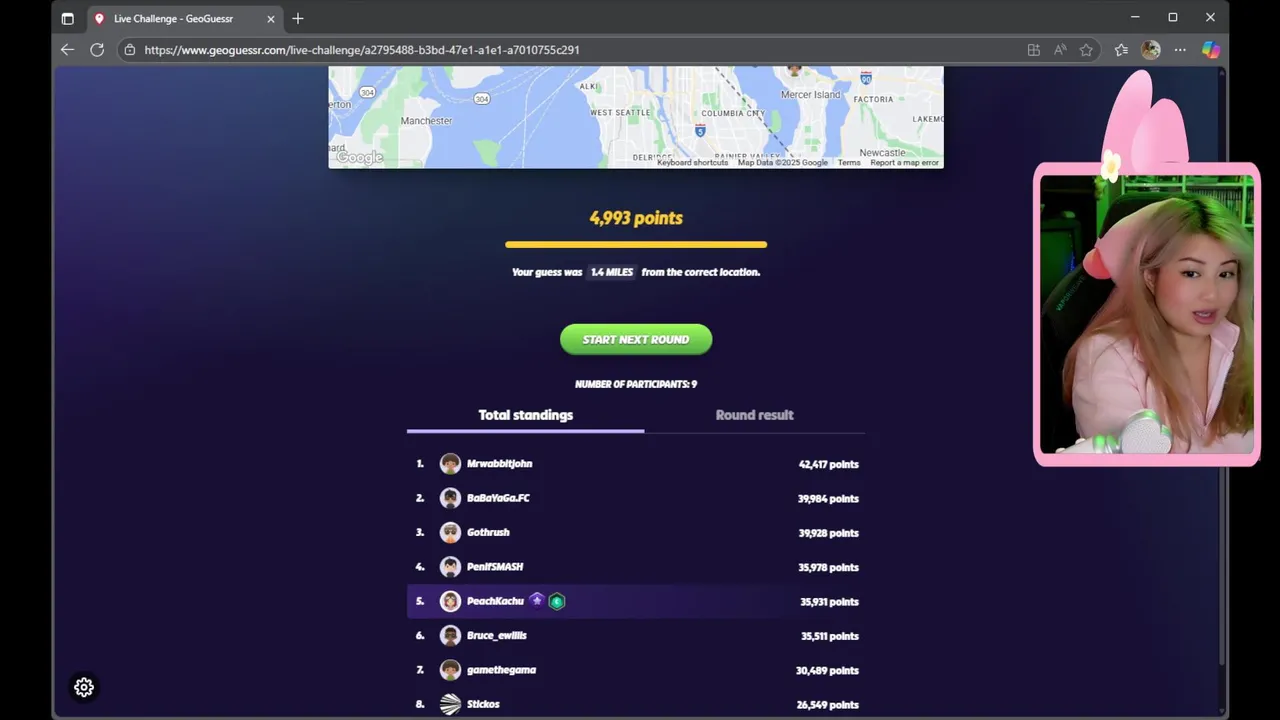This screenshot has height=720, width=1280.
Task: Open the favorites list icon
Action: point(1121,50)
